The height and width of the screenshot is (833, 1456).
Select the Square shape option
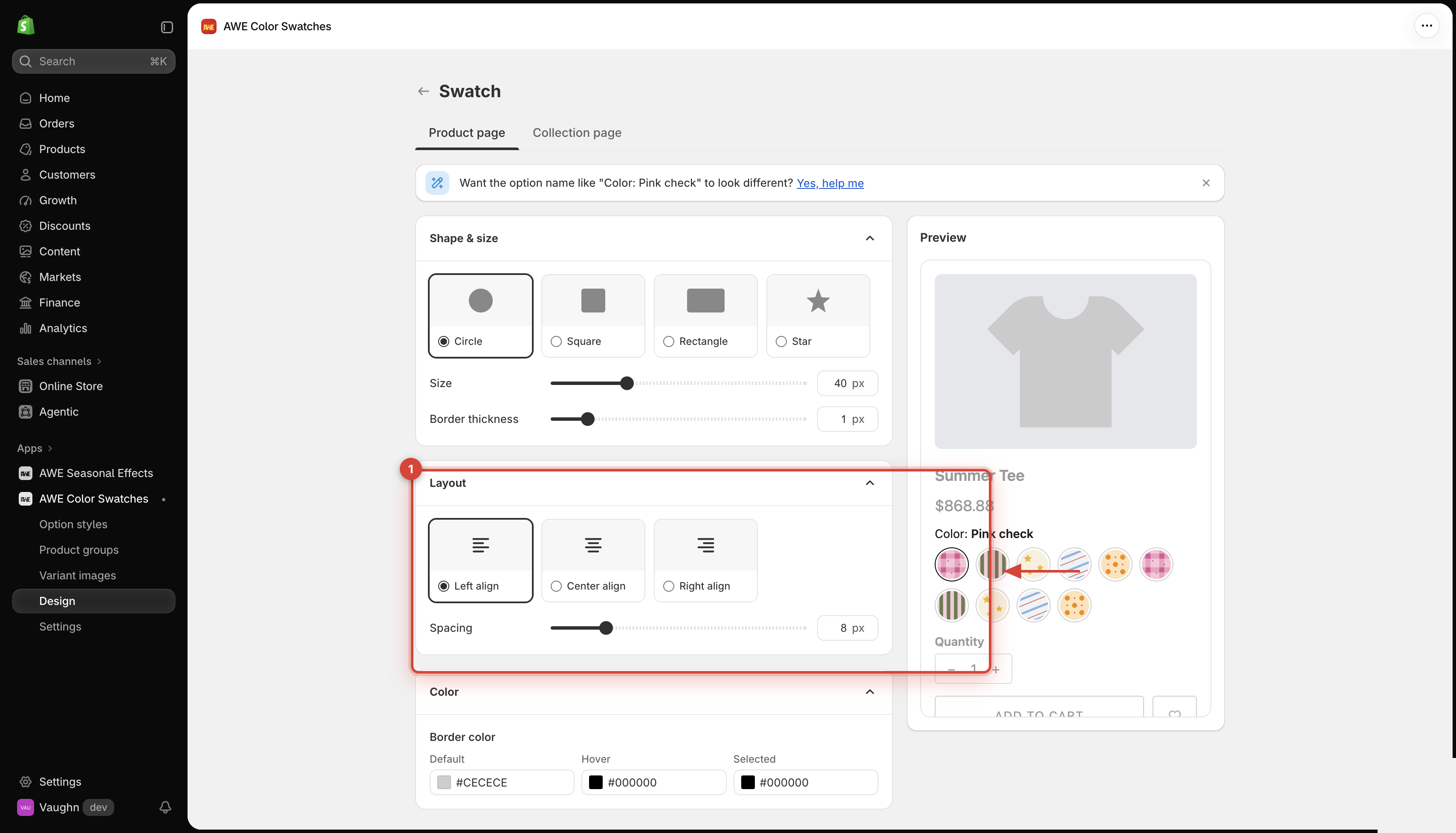(593, 316)
